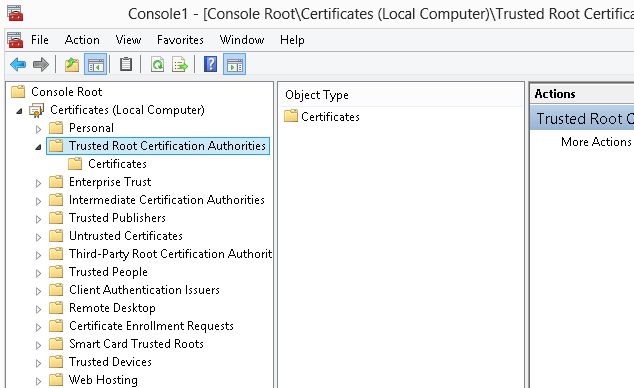Expand the Enterprise Trust node
The width and height of the screenshot is (634, 388).
pyautogui.click(x=38, y=183)
